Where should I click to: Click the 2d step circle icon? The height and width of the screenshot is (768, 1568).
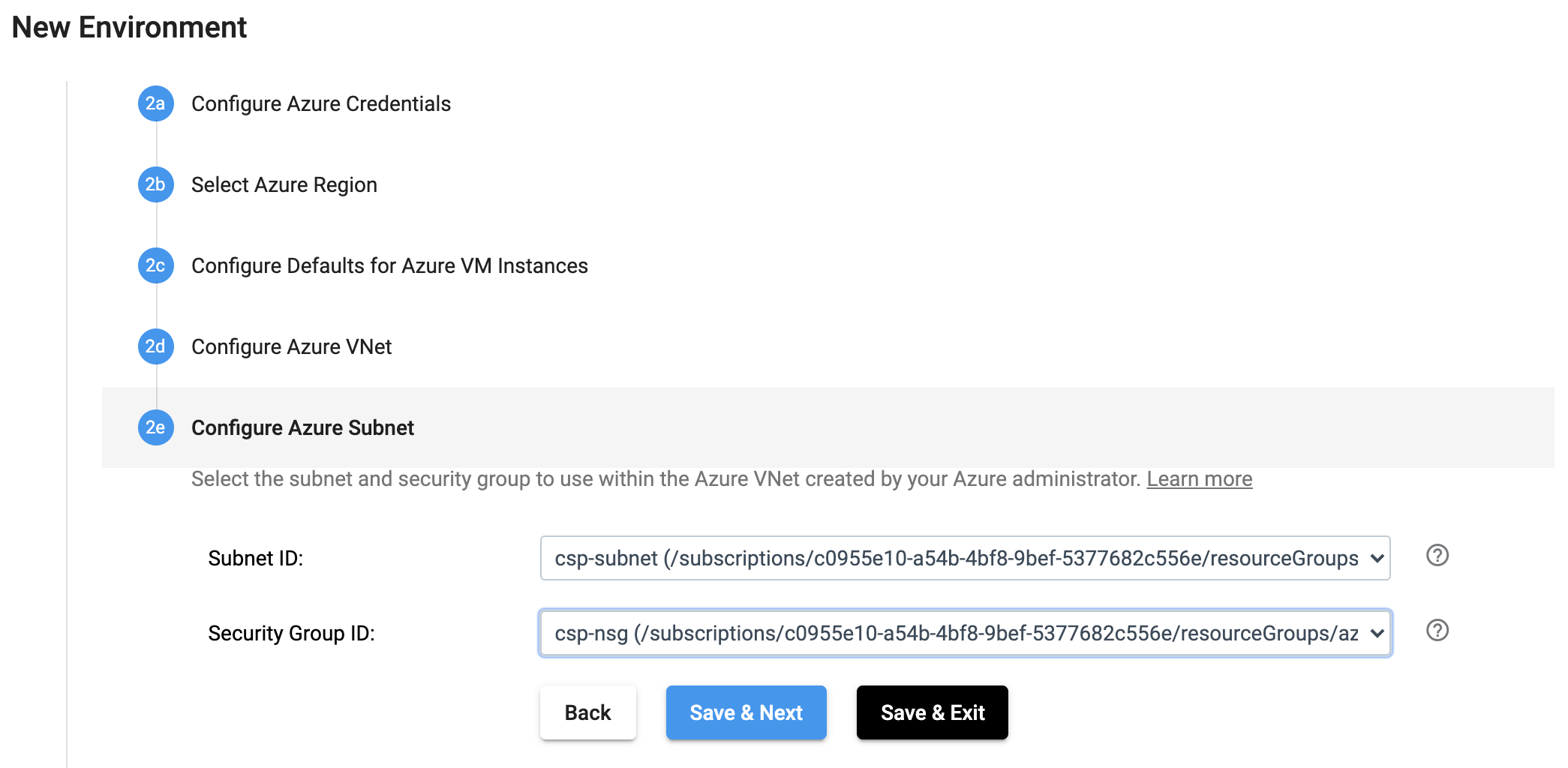pos(155,346)
